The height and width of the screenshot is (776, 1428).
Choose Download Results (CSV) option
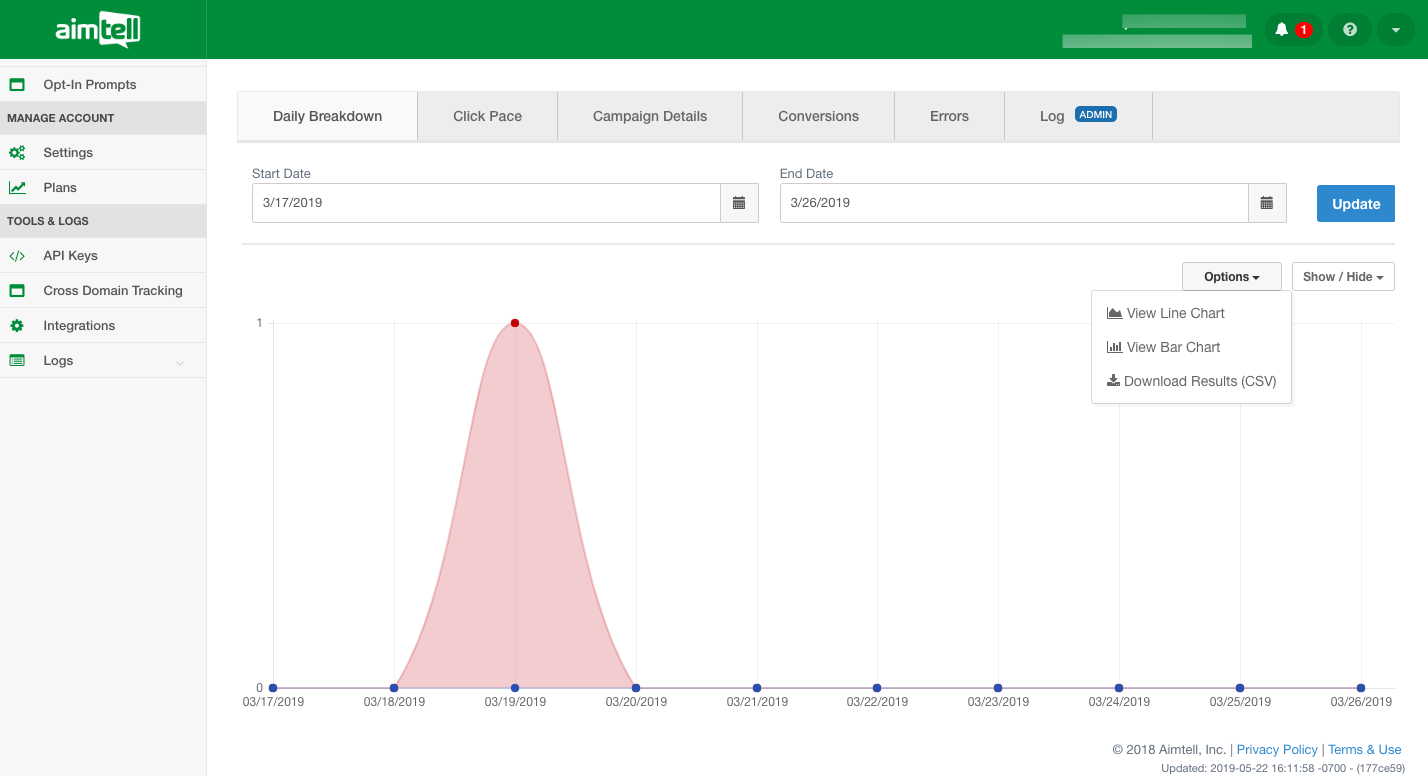pos(1199,381)
